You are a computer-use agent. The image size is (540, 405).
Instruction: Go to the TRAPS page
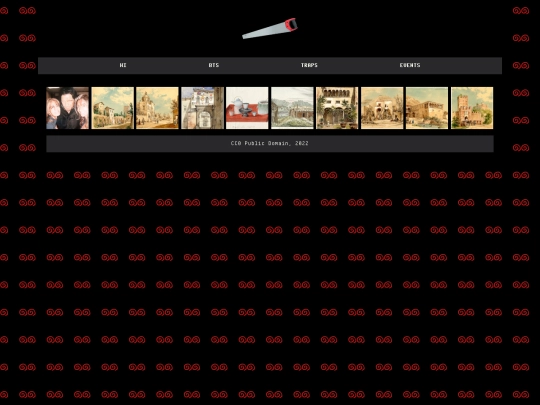click(x=309, y=65)
